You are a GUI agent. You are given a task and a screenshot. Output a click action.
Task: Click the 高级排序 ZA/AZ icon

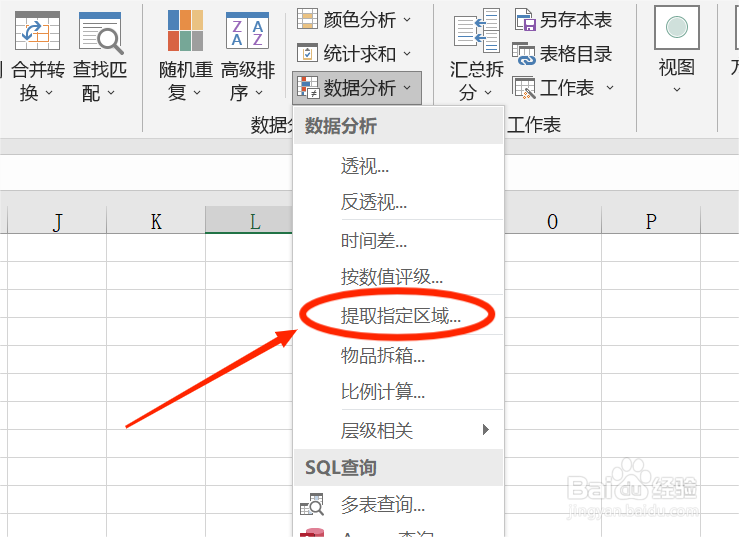pos(247,31)
